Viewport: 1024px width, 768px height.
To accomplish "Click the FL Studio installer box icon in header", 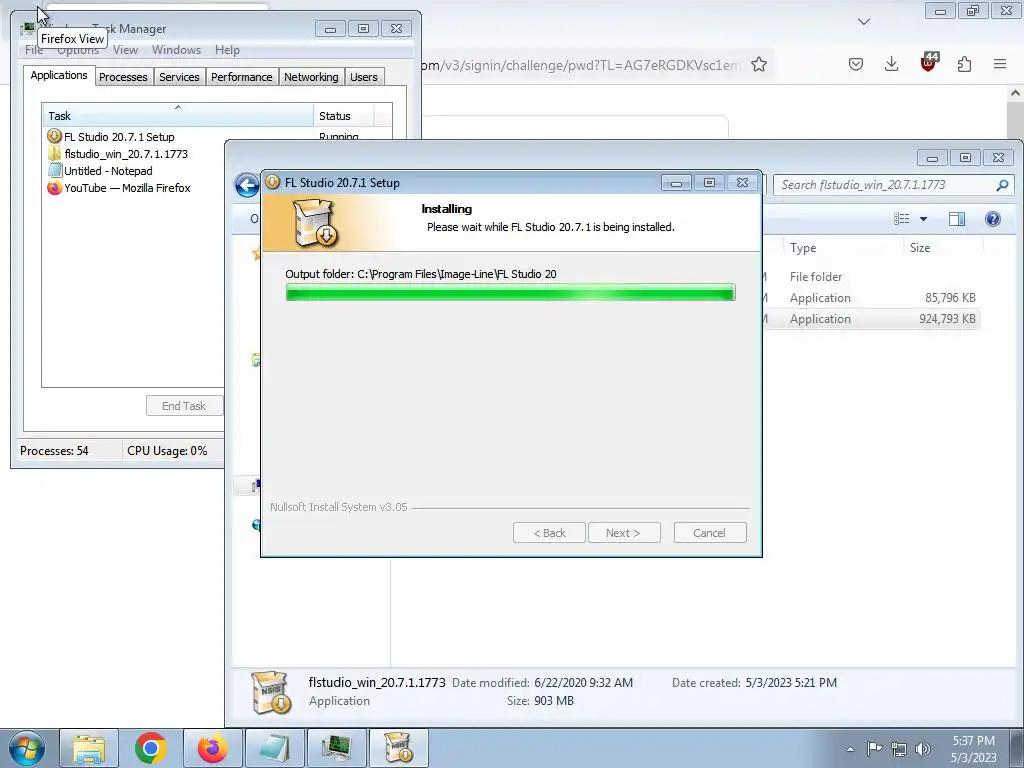I will pyautogui.click(x=315, y=223).
